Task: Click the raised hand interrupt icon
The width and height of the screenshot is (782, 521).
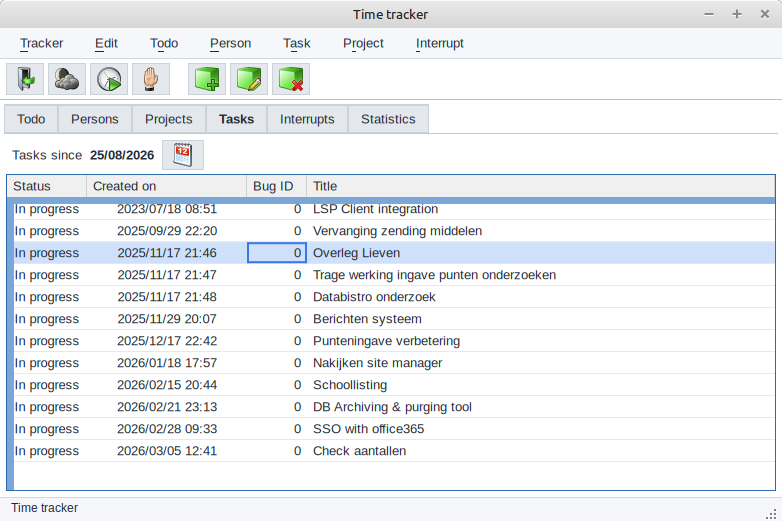Action: [151, 79]
